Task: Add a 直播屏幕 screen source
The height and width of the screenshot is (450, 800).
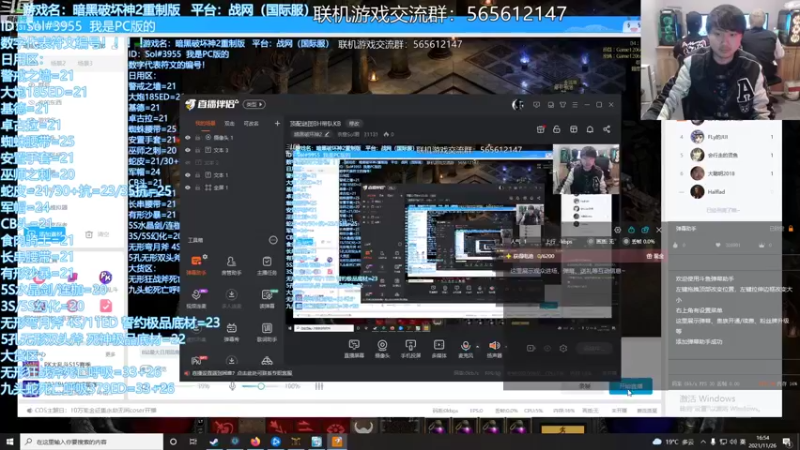Action: point(354,348)
